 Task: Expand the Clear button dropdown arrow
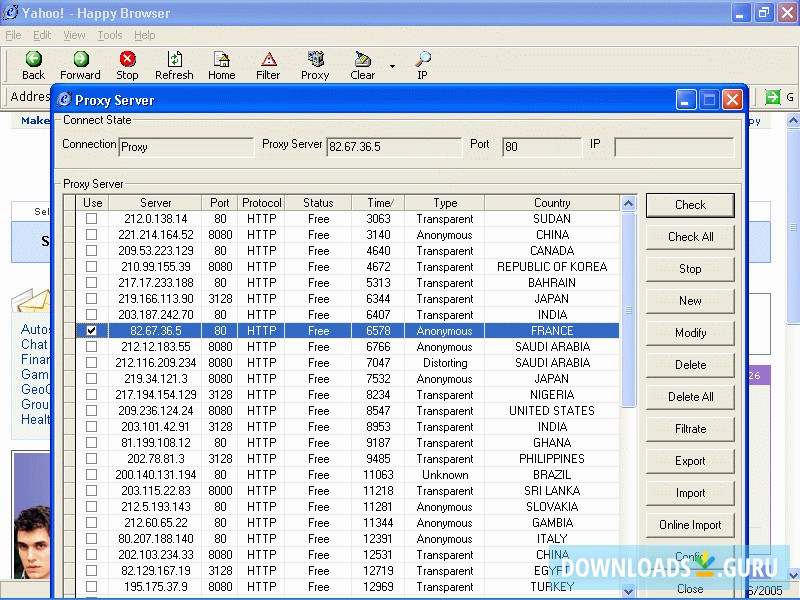click(x=392, y=67)
